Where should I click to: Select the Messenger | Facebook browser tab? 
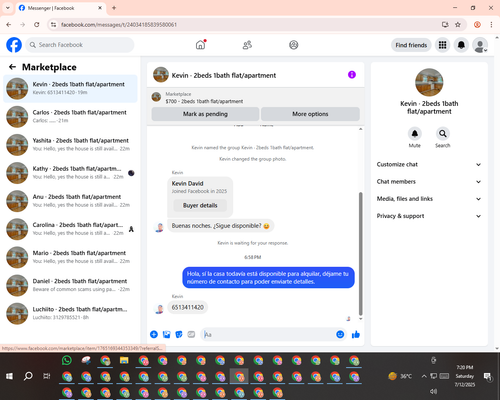pos(61,8)
